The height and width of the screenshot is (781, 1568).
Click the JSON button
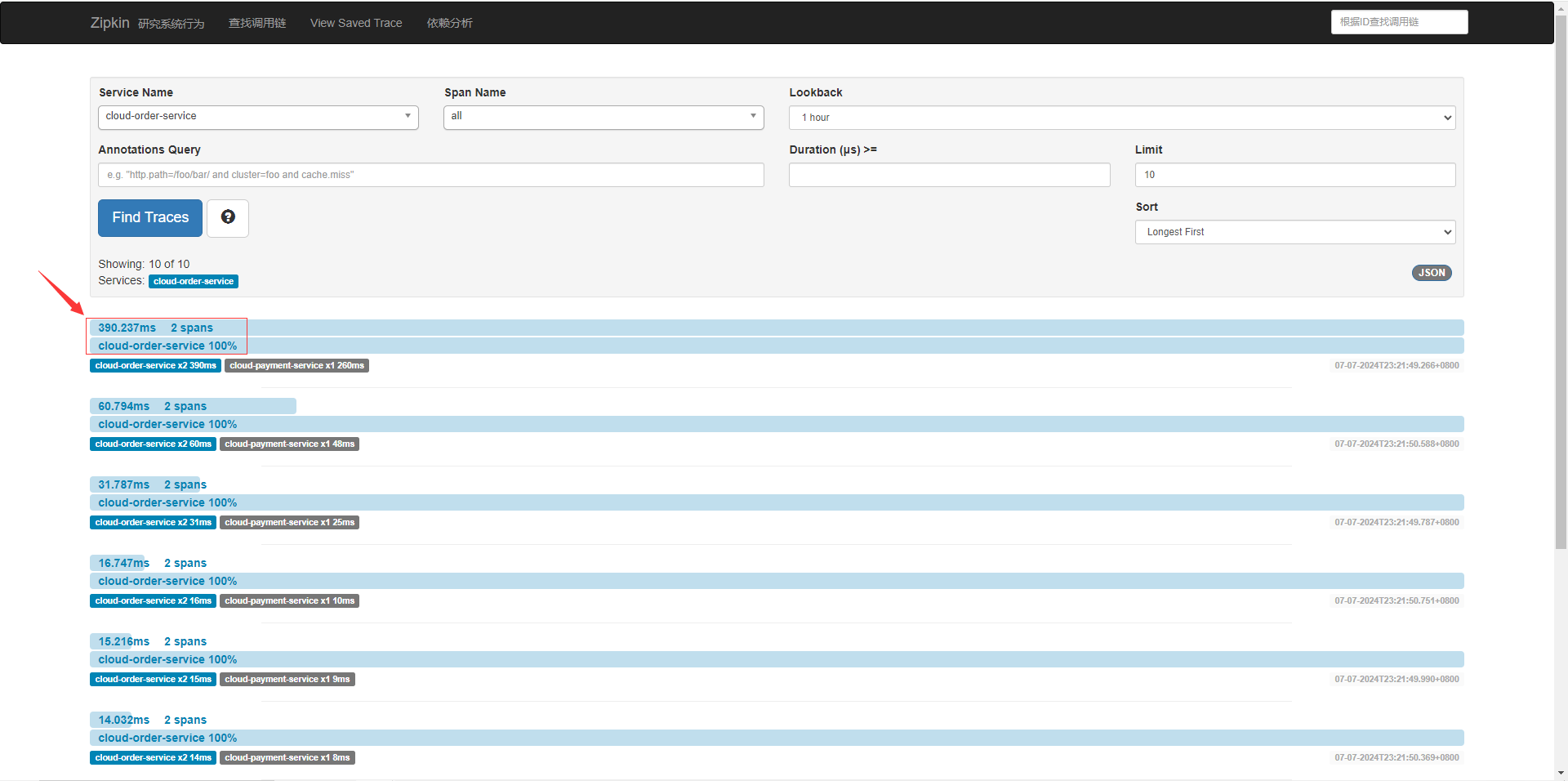pyautogui.click(x=1432, y=273)
